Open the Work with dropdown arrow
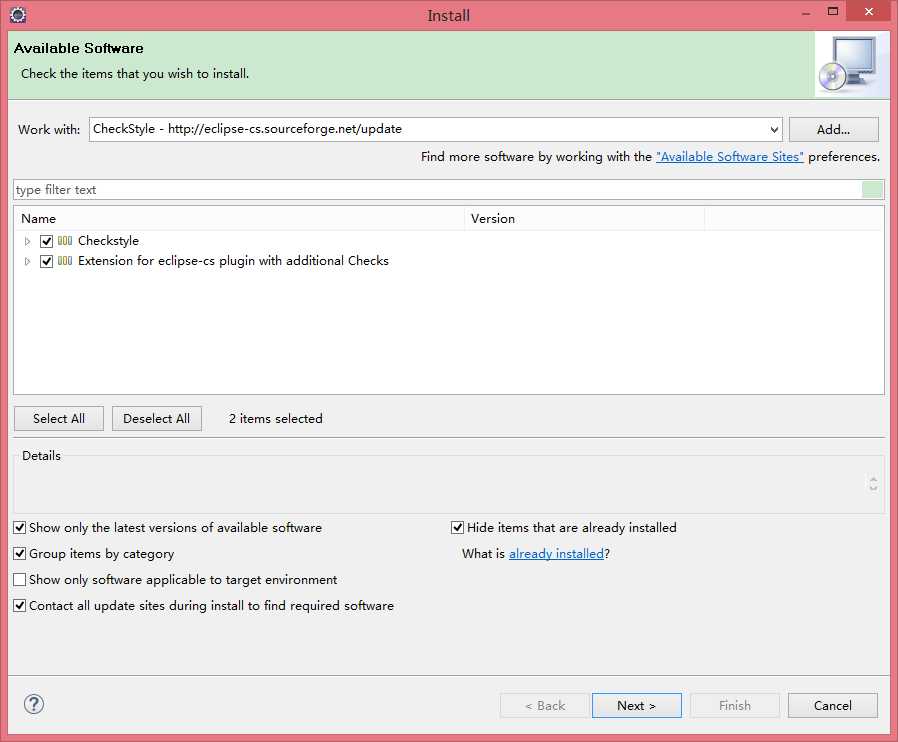The image size is (898, 742). (x=774, y=129)
